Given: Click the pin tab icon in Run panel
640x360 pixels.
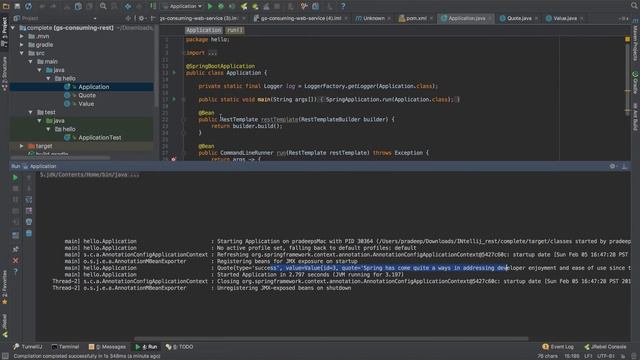Looking at the screenshot, I should point(15,249).
